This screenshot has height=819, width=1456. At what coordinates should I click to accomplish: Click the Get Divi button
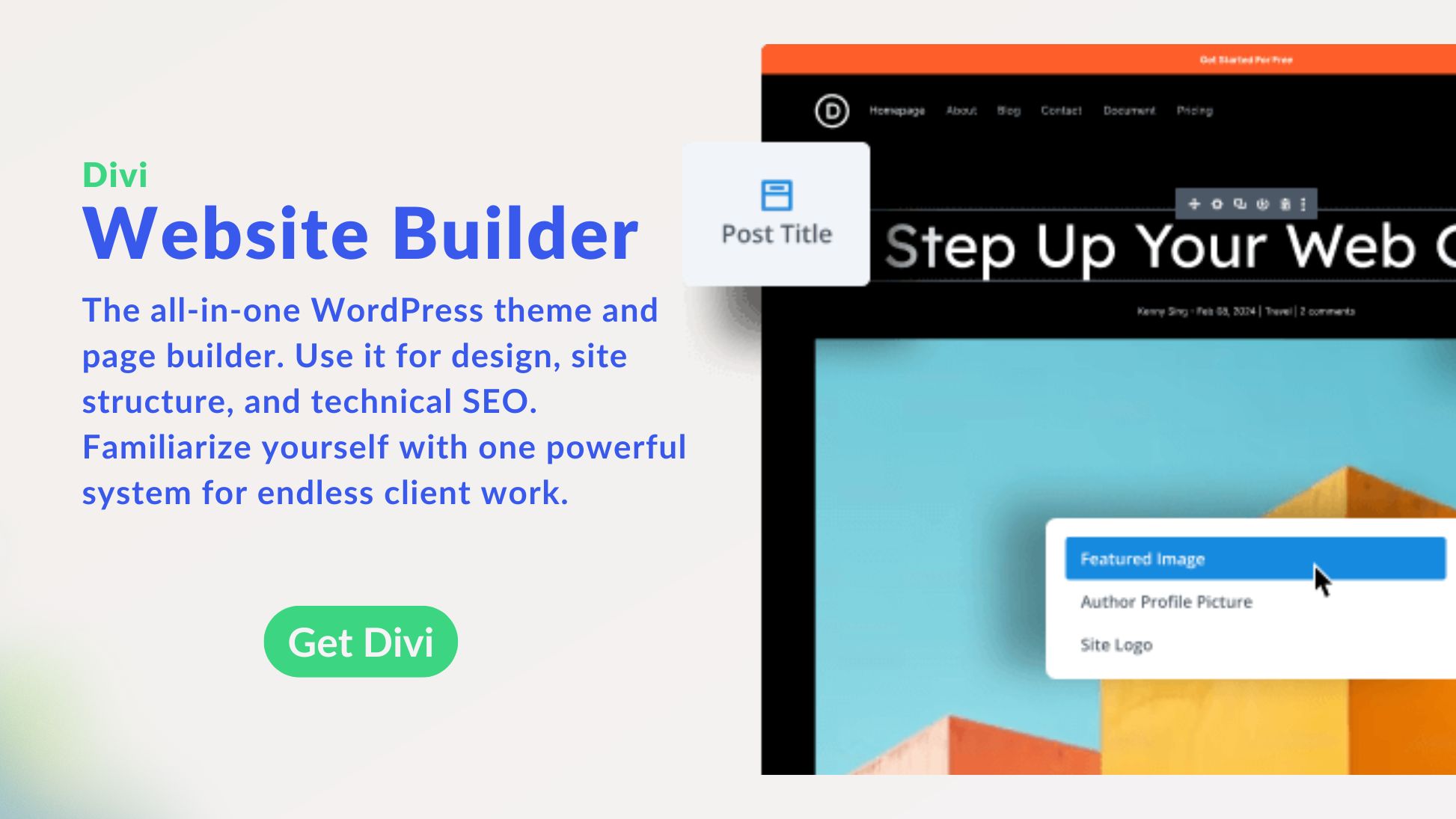point(361,641)
